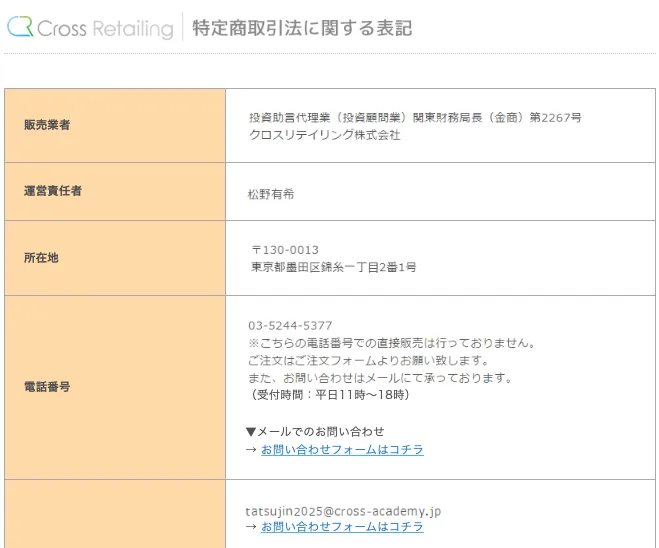Select company name クロスリテイリング株式会社
This screenshot has width=659, height=548.
point(324,135)
